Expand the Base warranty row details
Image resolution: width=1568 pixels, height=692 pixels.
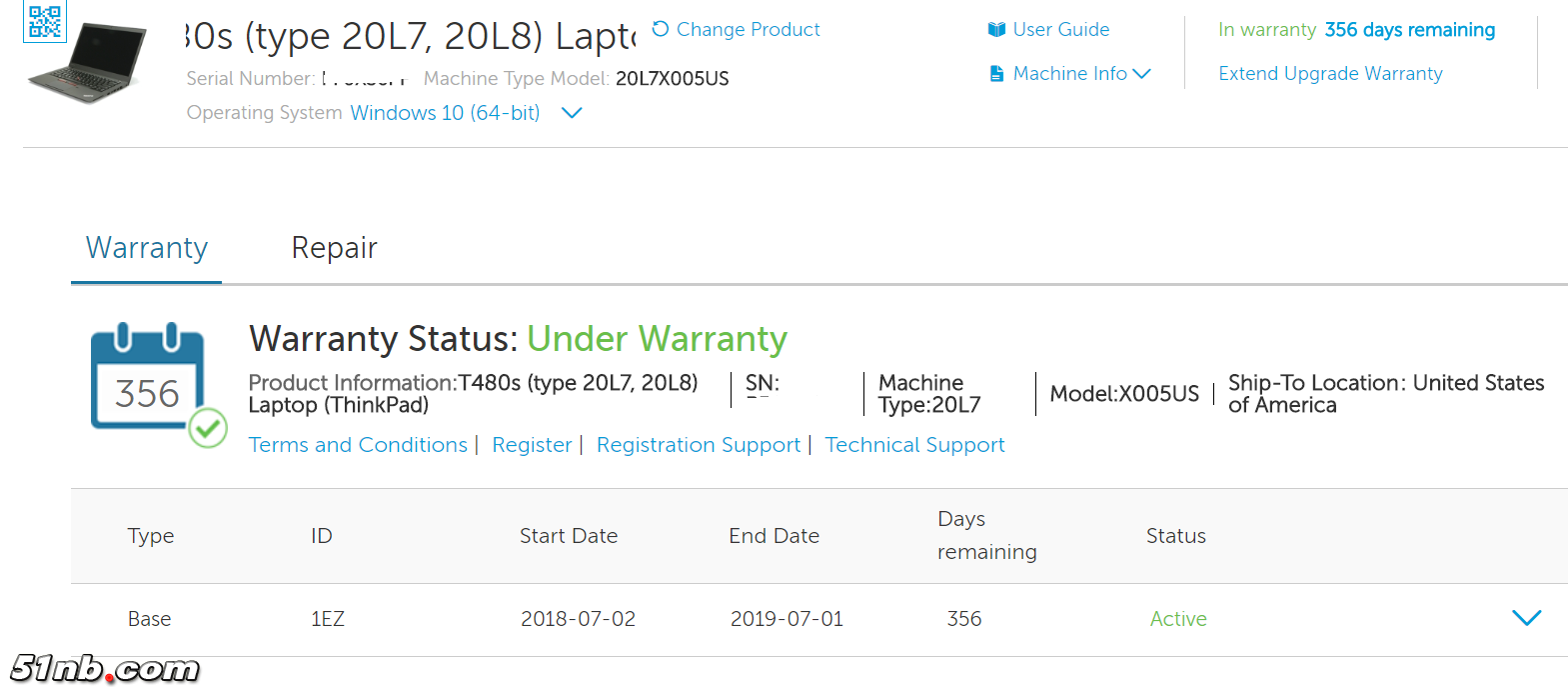[x=1526, y=618]
